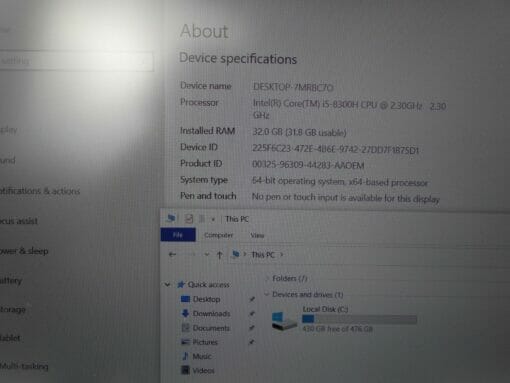Click the Local Disk (C:) drive icon
Screen dimensions: 510x383
(x=283, y=321)
